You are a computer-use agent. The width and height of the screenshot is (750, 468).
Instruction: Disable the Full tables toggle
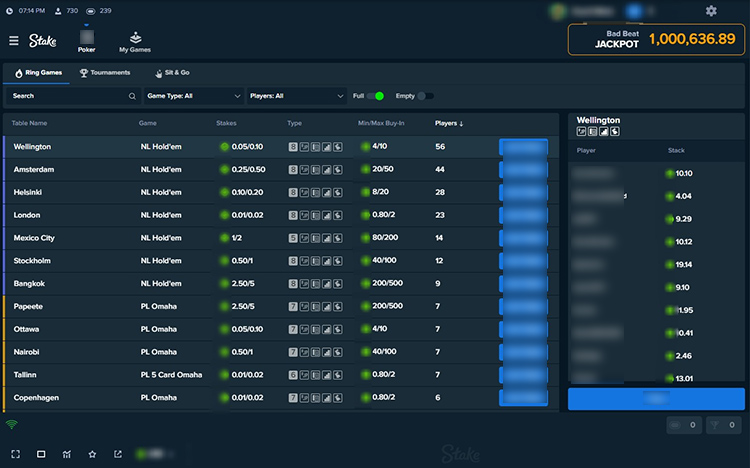pos(376,96)
